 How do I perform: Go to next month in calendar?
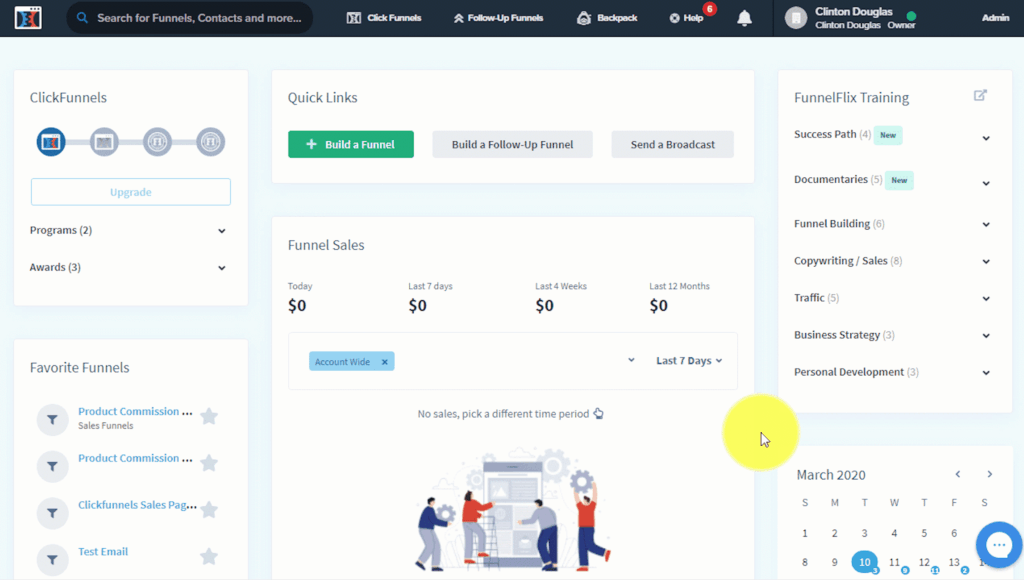click(x=989, y=474)
